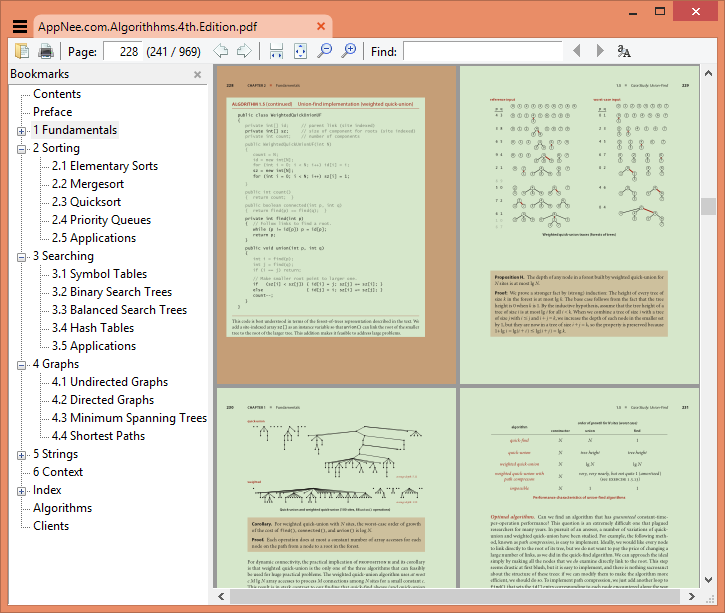The image size is (725, 613).
Task: Collapse the 4 Graphs bookmark node
Action: (21, 366)
